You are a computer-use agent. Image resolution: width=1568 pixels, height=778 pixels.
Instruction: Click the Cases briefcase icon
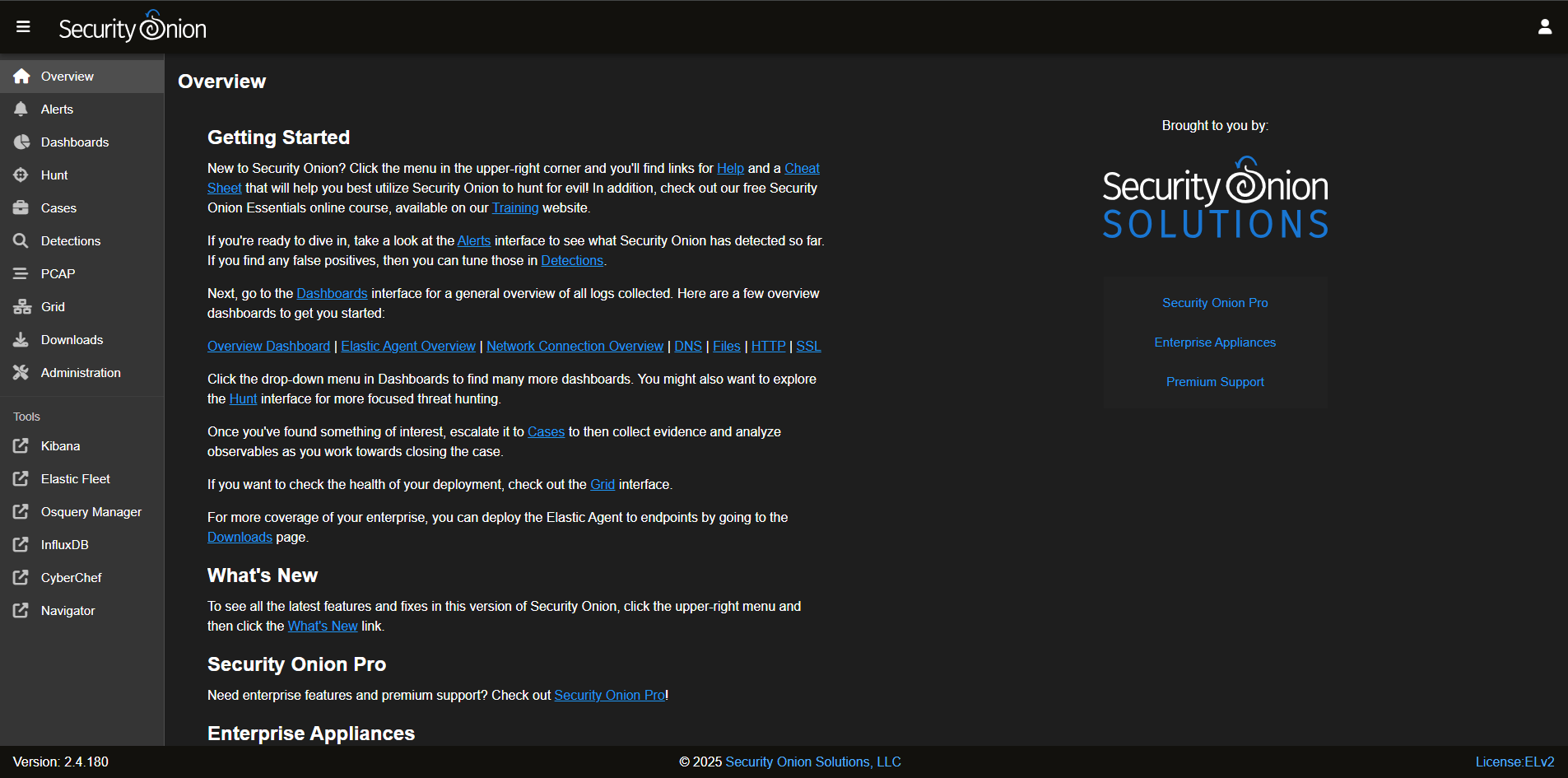pyautogui.click(x=21, y=207)
